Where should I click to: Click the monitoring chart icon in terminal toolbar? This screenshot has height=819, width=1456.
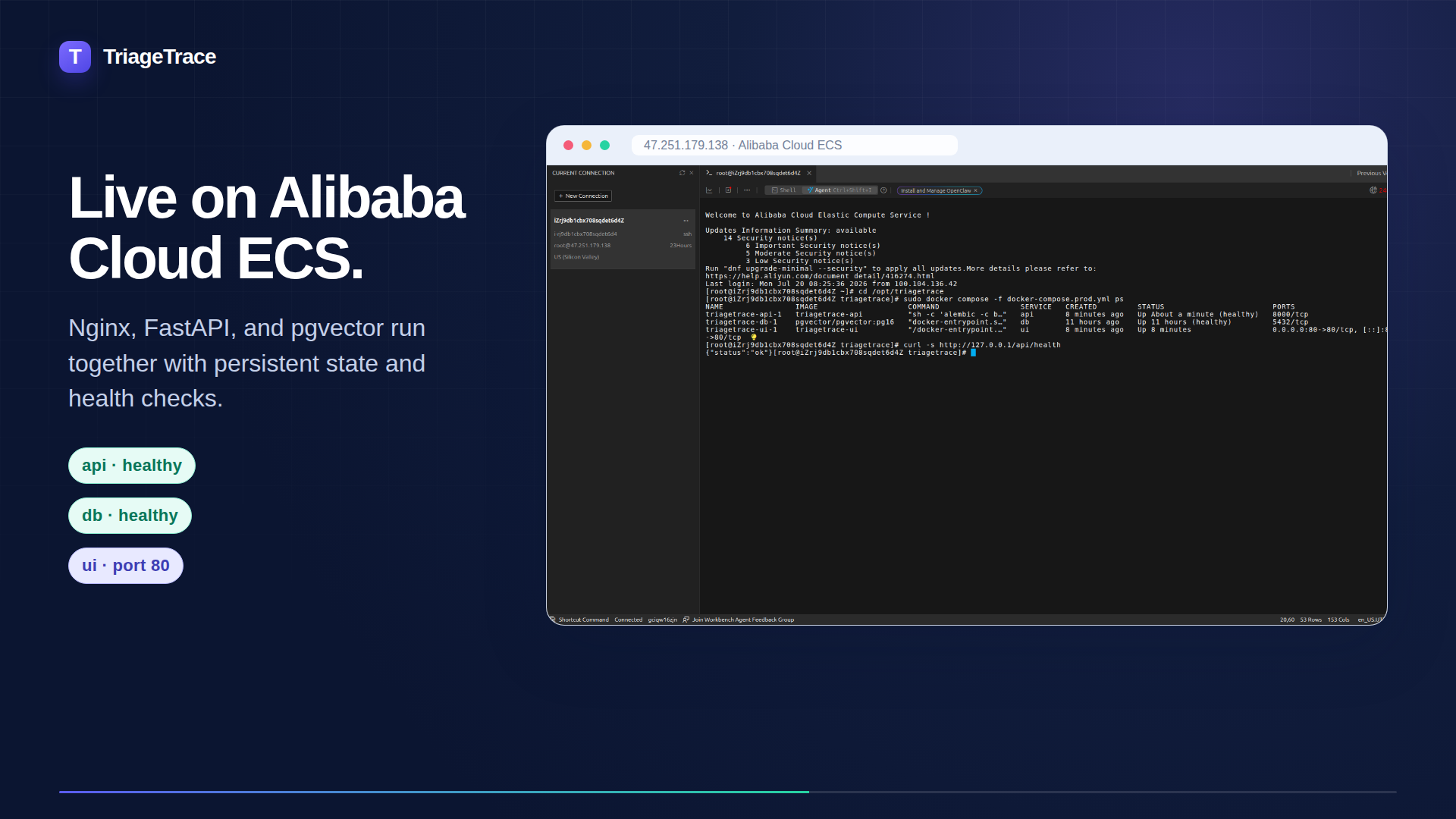coord(709,190)
